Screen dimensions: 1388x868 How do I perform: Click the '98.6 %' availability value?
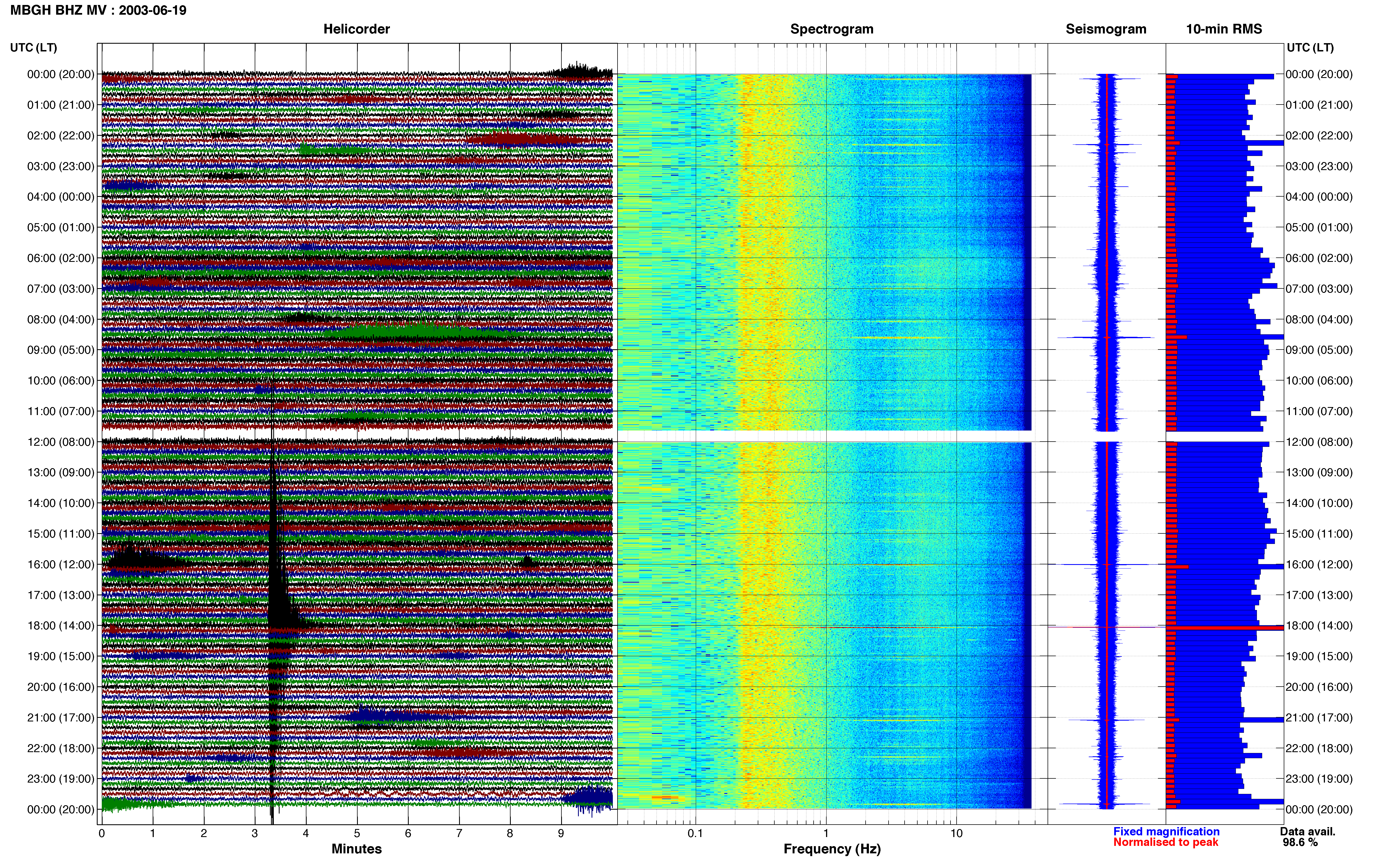(x=1300, y=843)
